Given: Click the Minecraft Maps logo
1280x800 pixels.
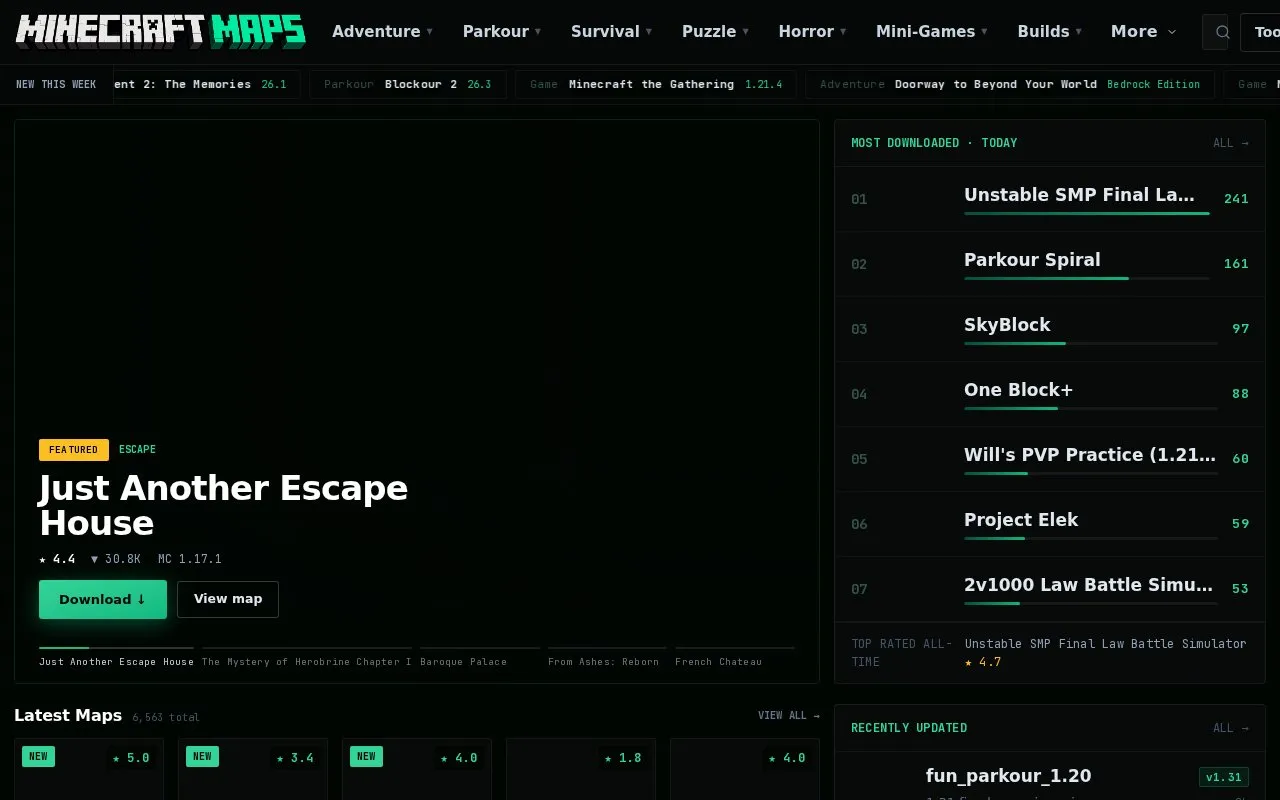Looking at the screenshot, I should pos(161,31).
